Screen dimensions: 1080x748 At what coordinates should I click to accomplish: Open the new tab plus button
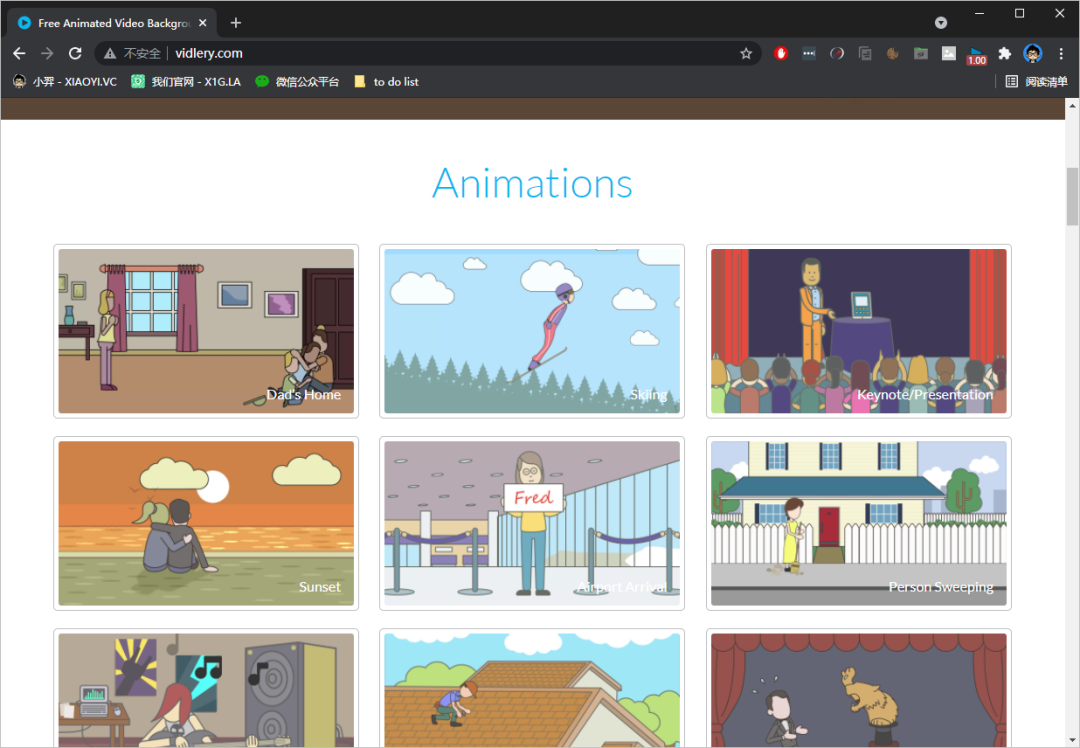(236, 23)
